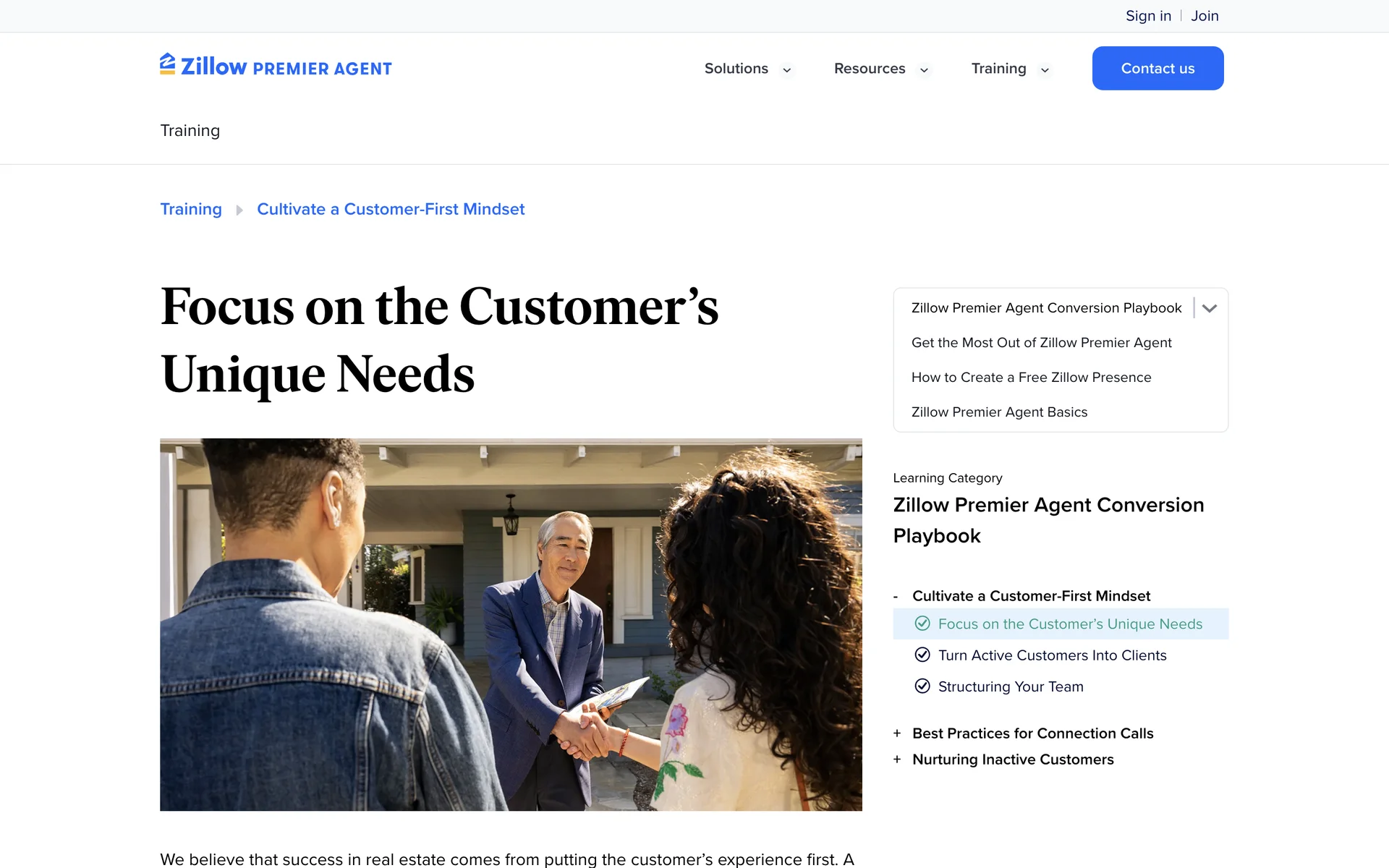
Task: Open the playbook selector dropdown chevron
Action: [1210, 308]
